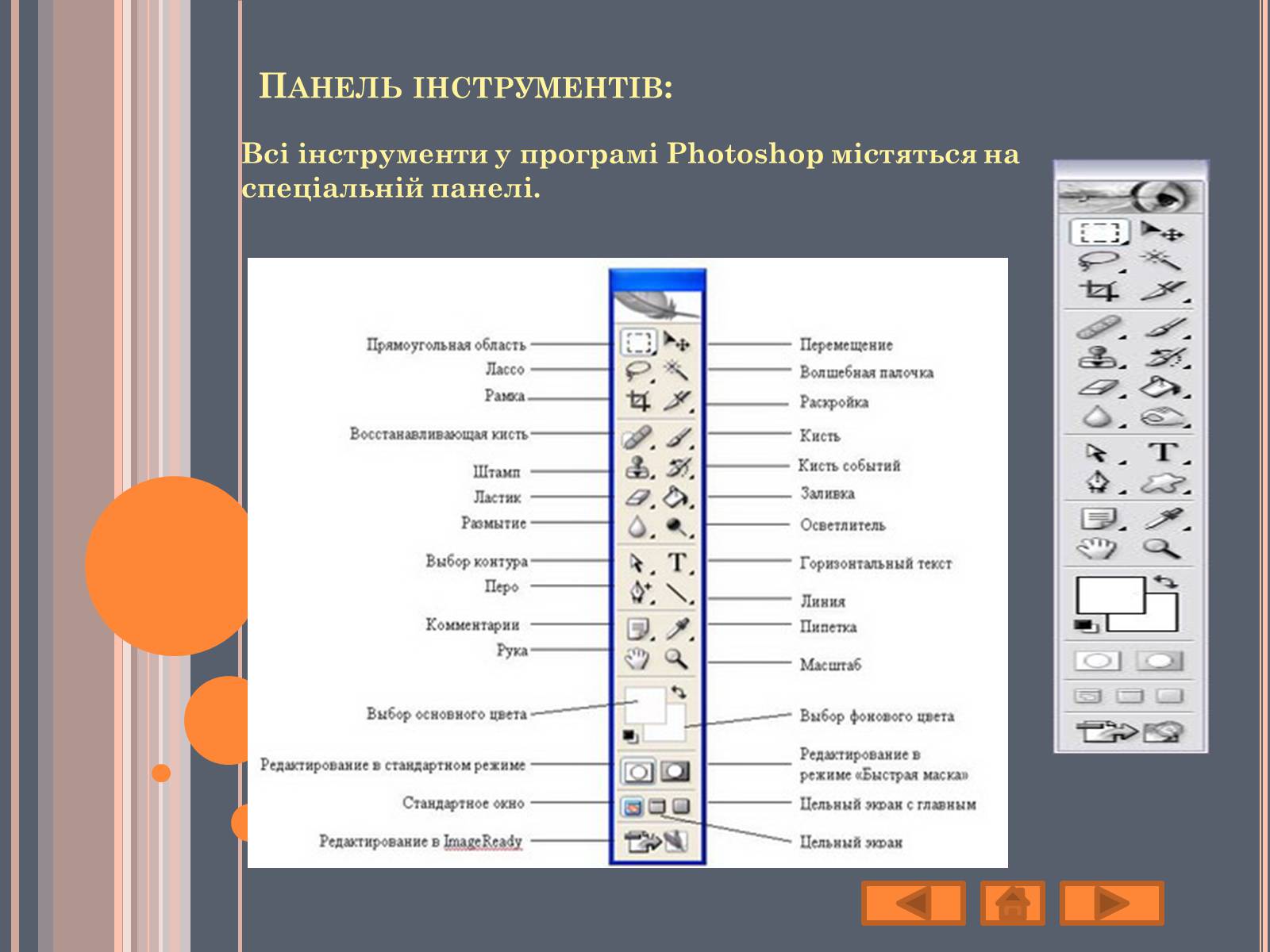Click the 'Редактирование в ImageReady' label
The width and height of the screenshot is (1270, 952).
(x=421, y=841)
